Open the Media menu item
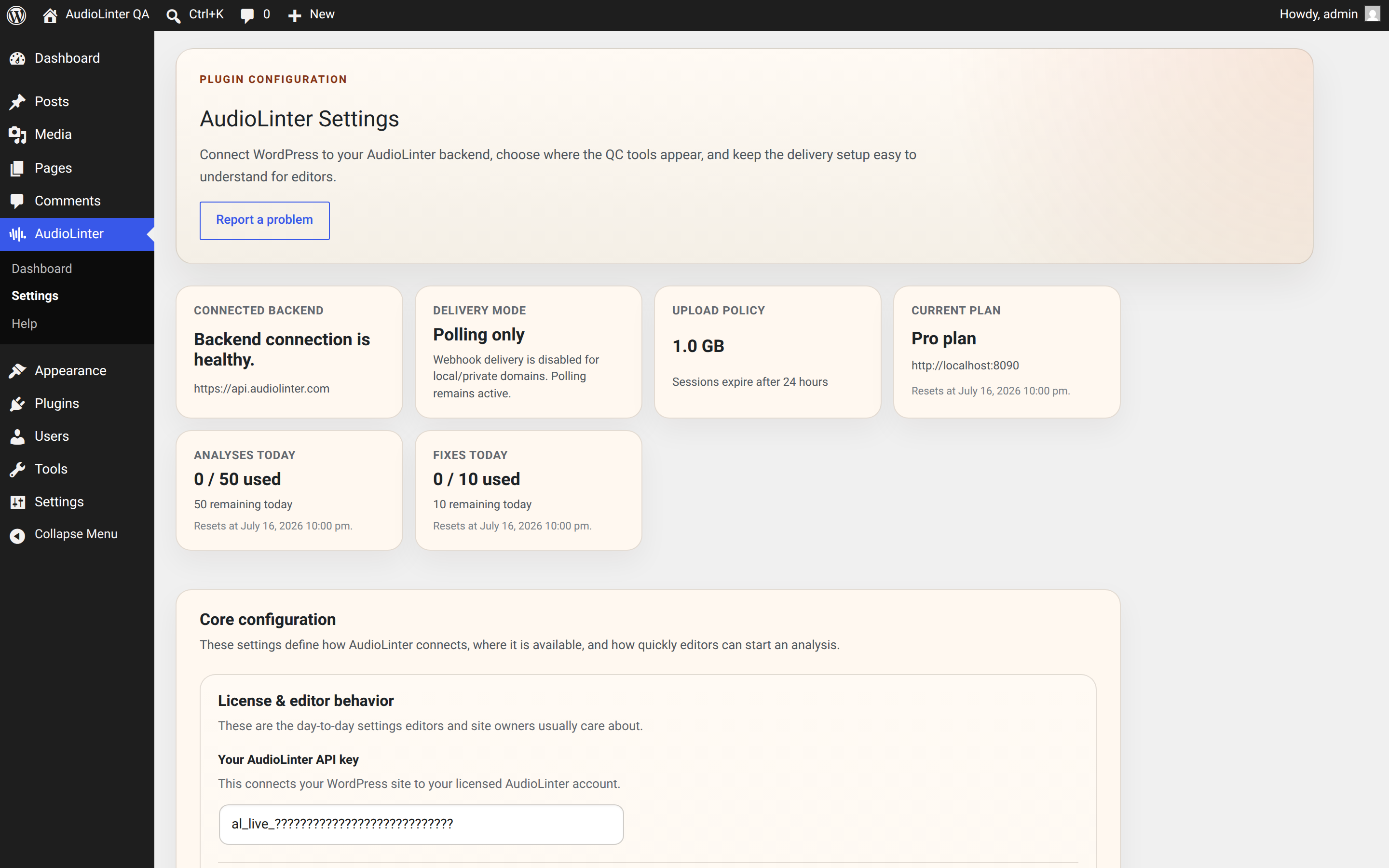The width and height of the screenshot is (1389, 868). coord(77,135)
